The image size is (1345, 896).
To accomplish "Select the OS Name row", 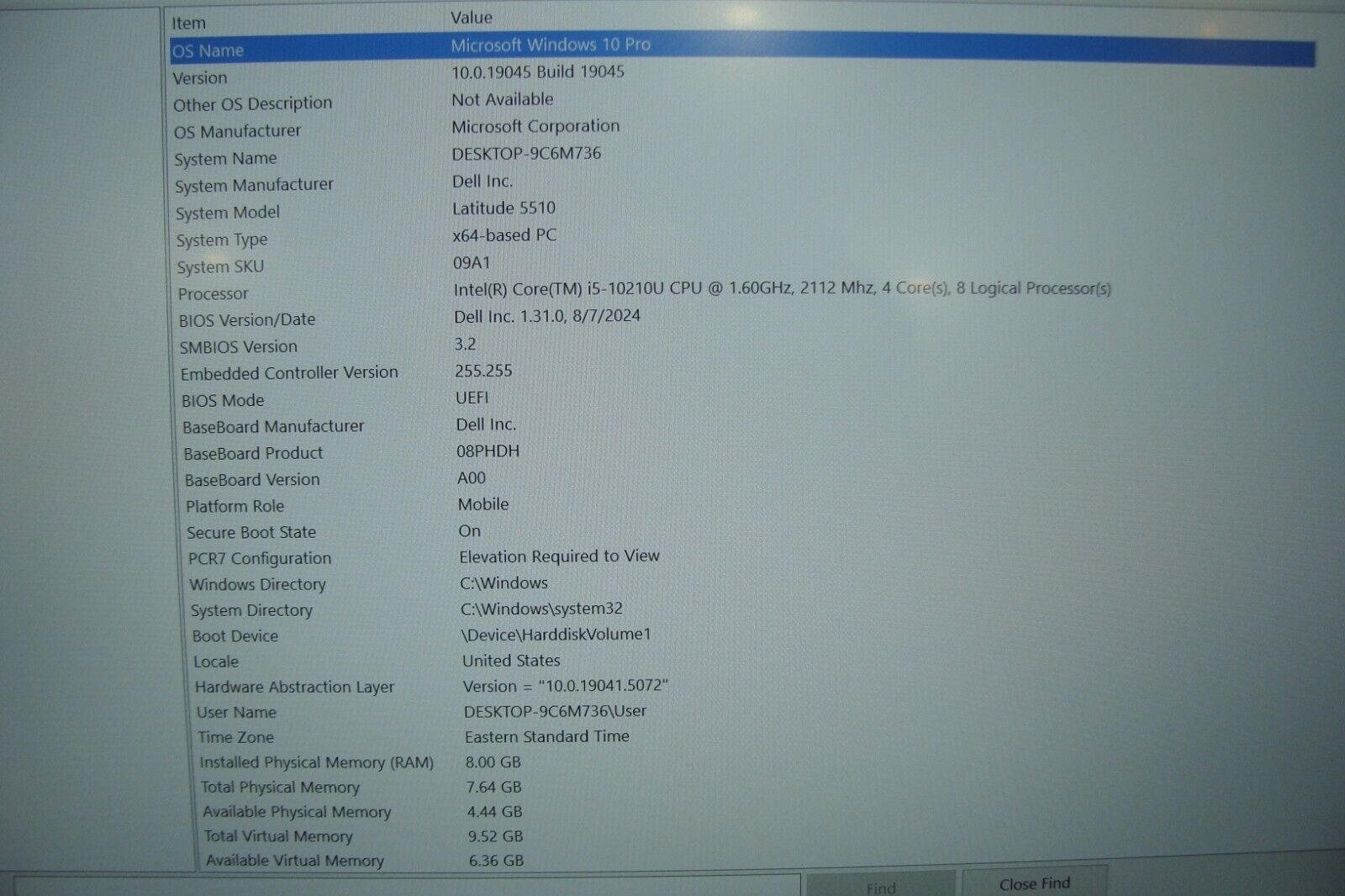I will [742, 49].
